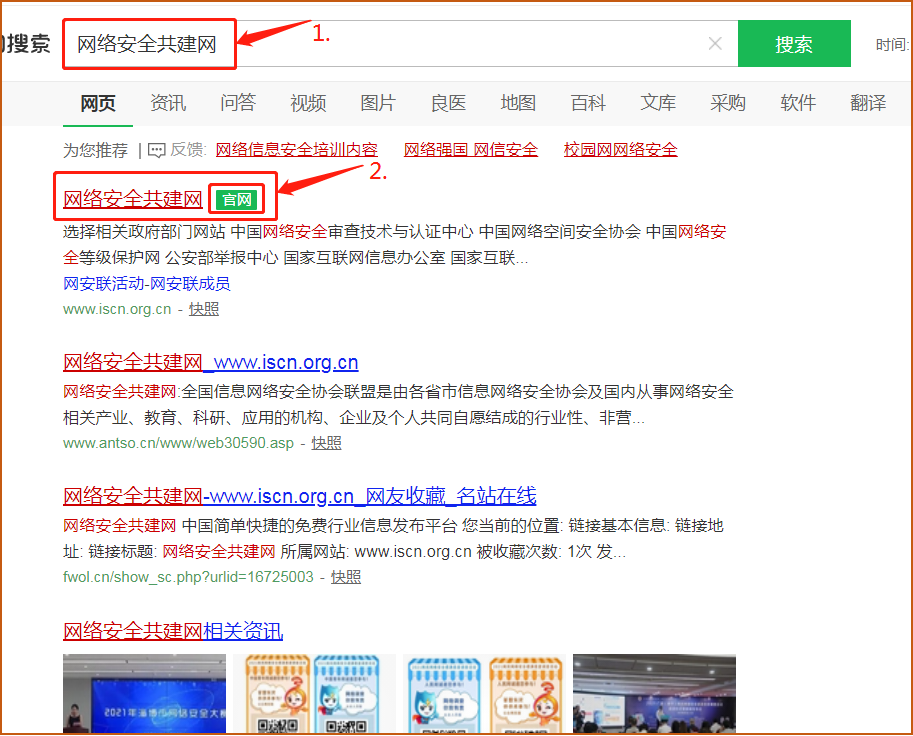The image size is (913, 736).
Task: Go to the 良医 tab
Action: pyautogui.click(x=448, y=103)
